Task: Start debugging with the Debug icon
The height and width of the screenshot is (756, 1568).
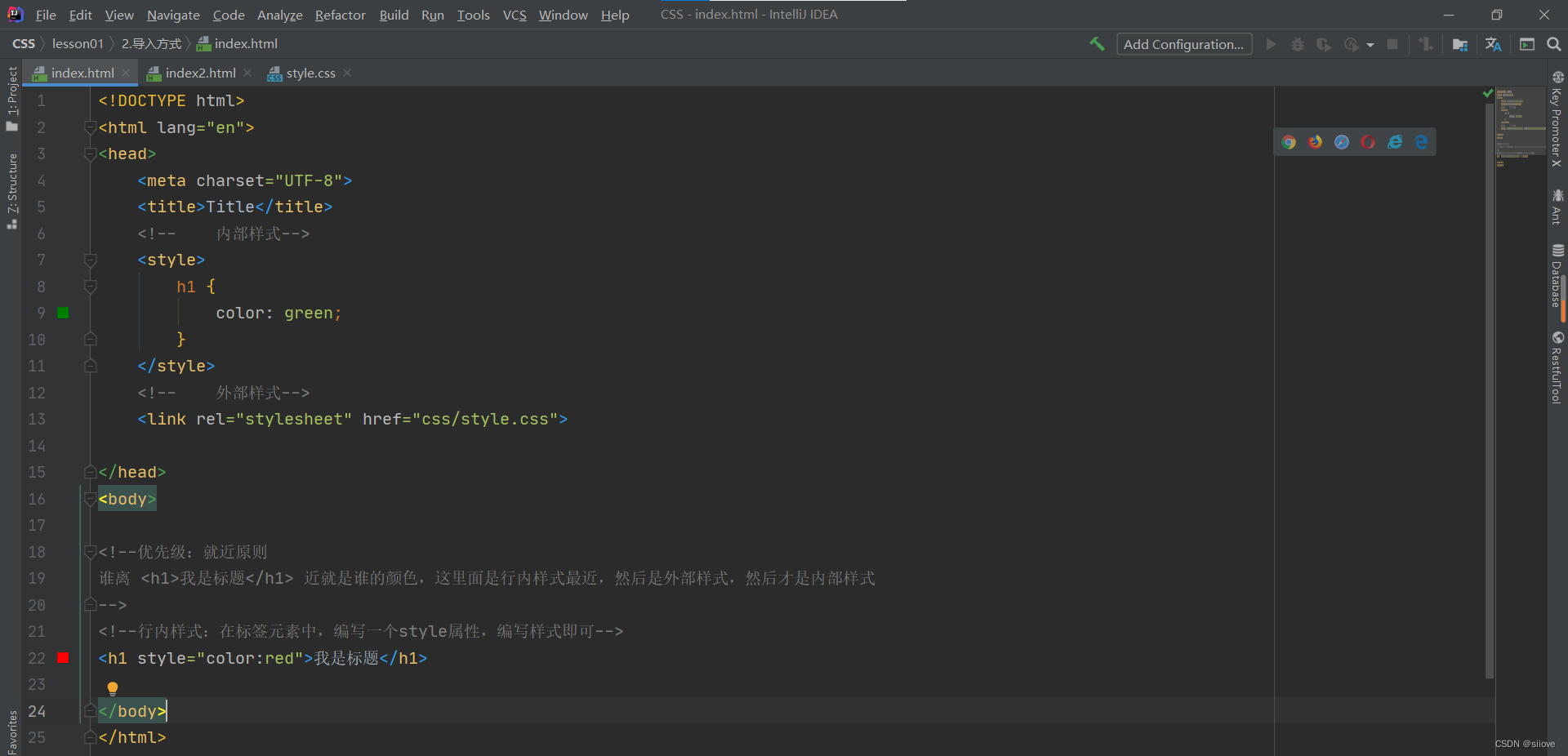Action: (x=1298, y=44)
